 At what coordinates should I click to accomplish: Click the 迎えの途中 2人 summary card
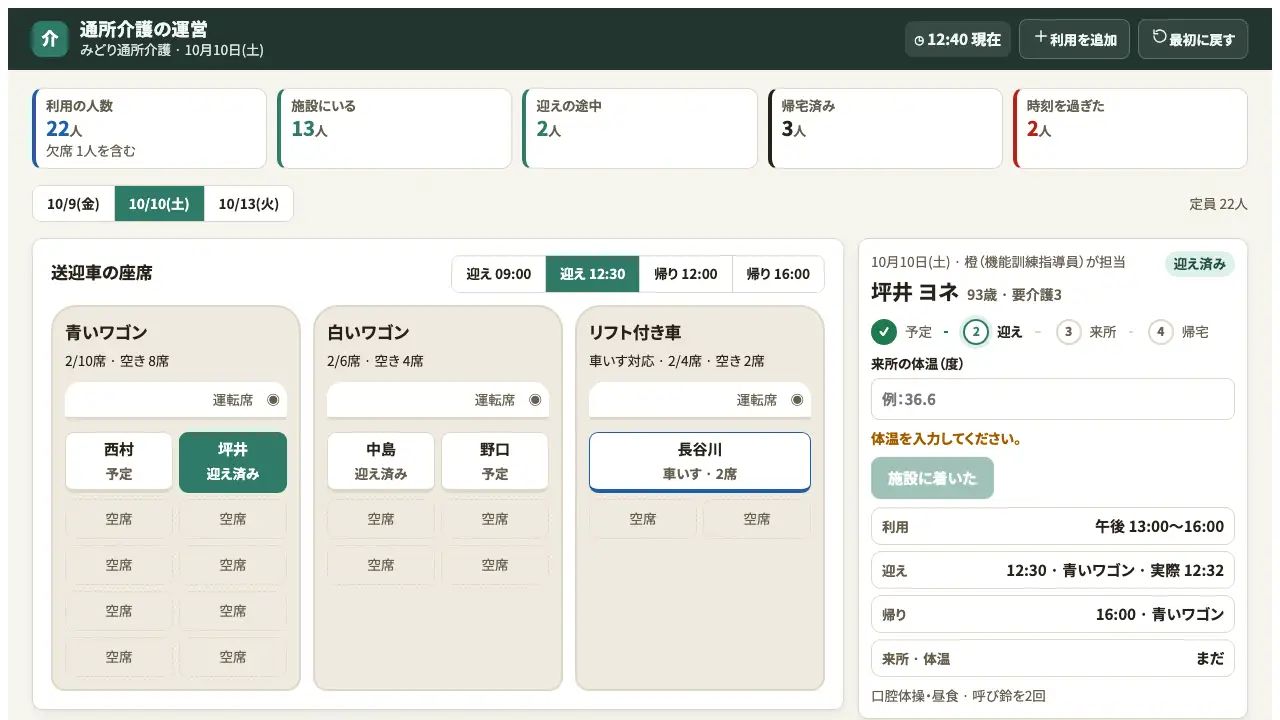click(640, 129)
